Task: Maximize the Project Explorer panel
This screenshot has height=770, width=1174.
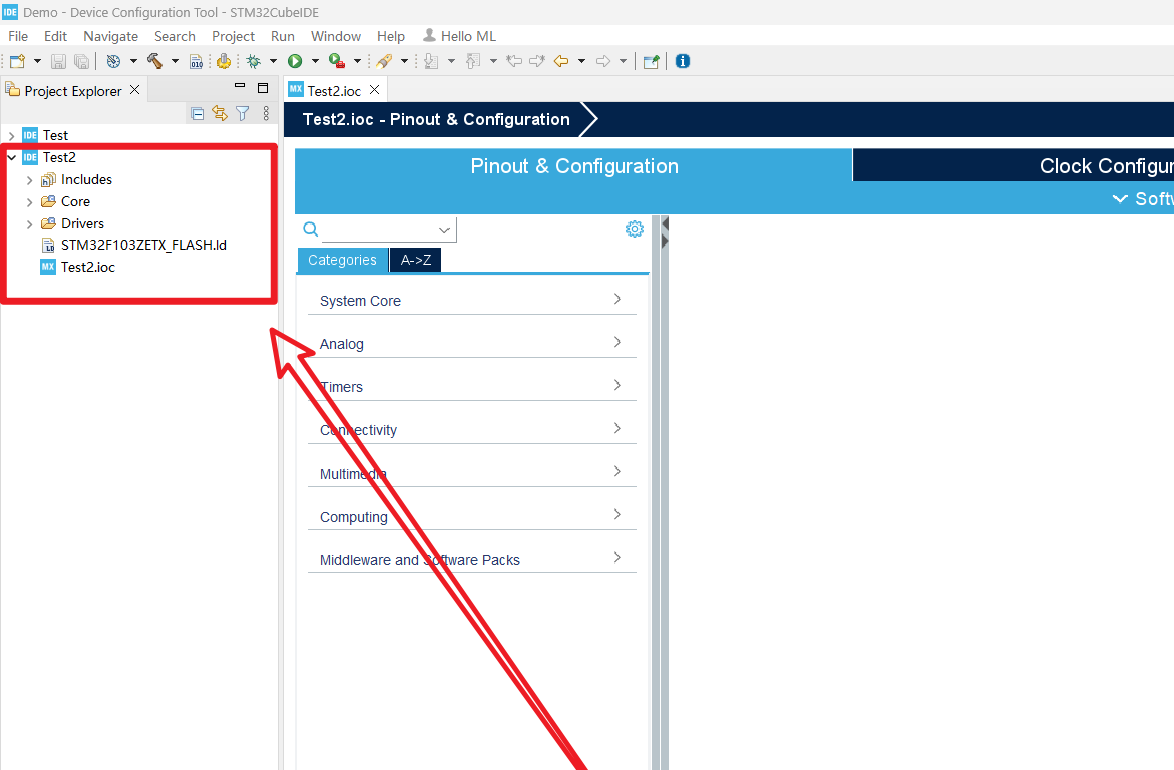Action: click(x=263, y=88)
